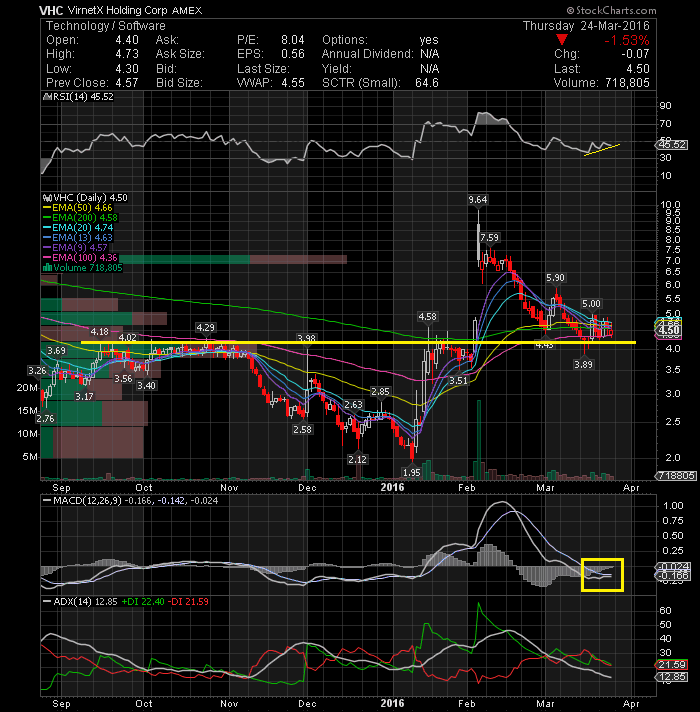
Task: Click the 2.12 price label
Action: (x=357, y=460)
